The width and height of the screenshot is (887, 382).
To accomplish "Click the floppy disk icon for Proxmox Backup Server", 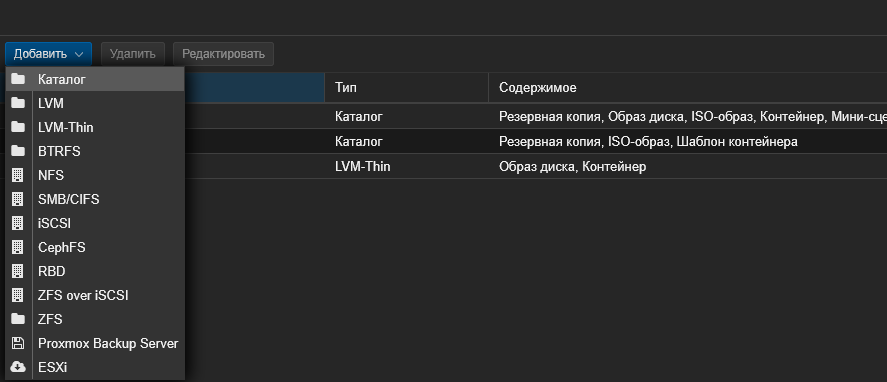I will tap(18, 344).
